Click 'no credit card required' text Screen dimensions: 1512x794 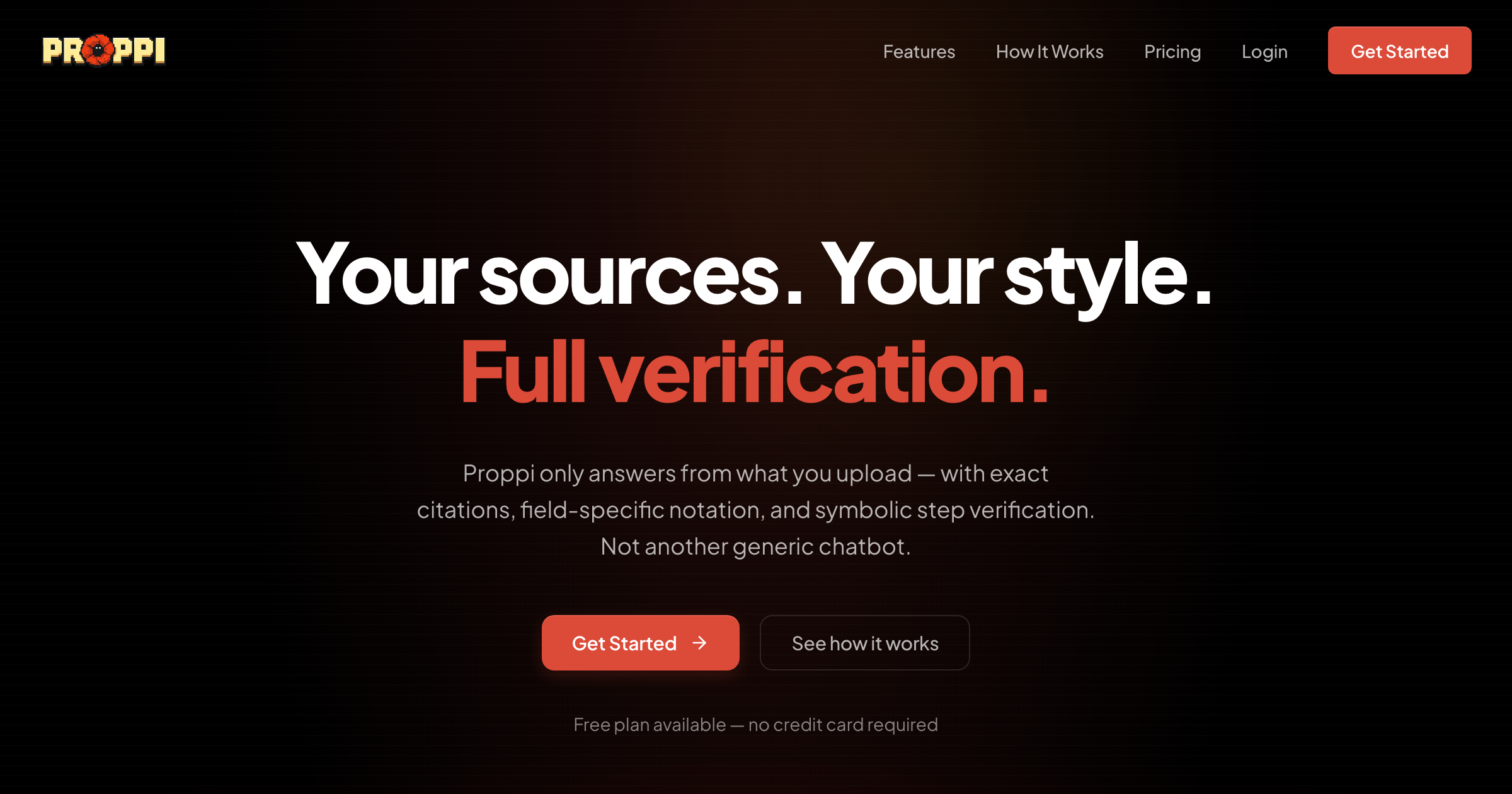point(843,725)
